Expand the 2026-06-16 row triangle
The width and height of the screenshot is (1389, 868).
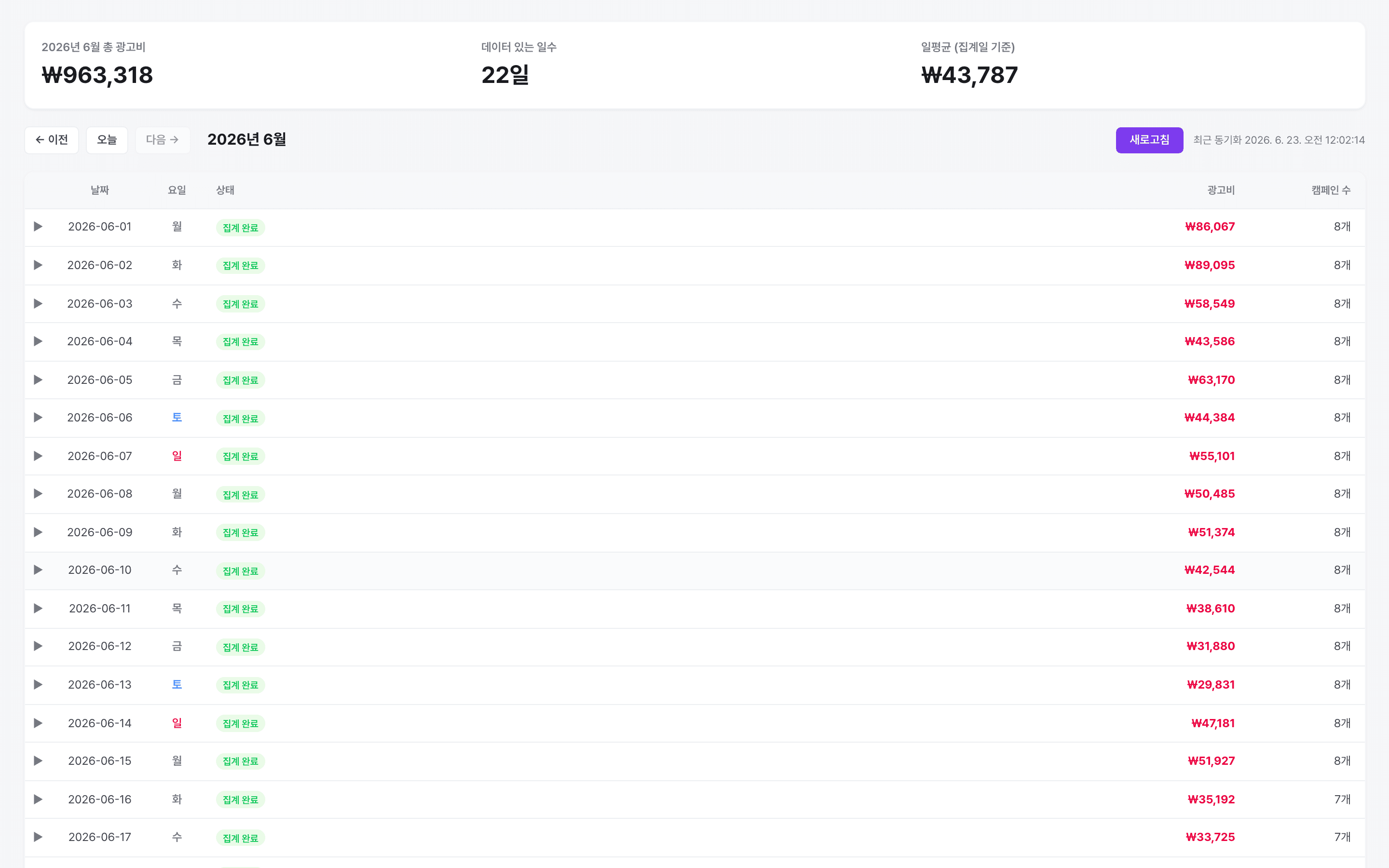tap(38, 800)
